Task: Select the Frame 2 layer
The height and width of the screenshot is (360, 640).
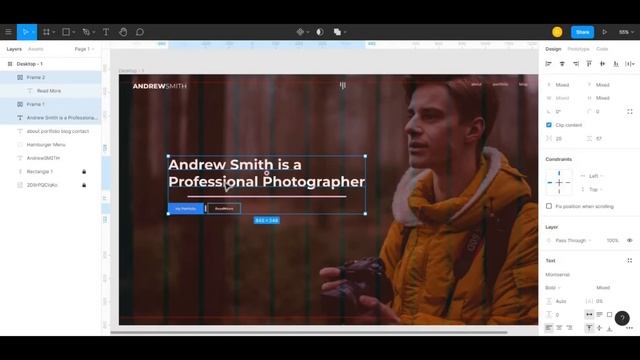Action: 51,77
